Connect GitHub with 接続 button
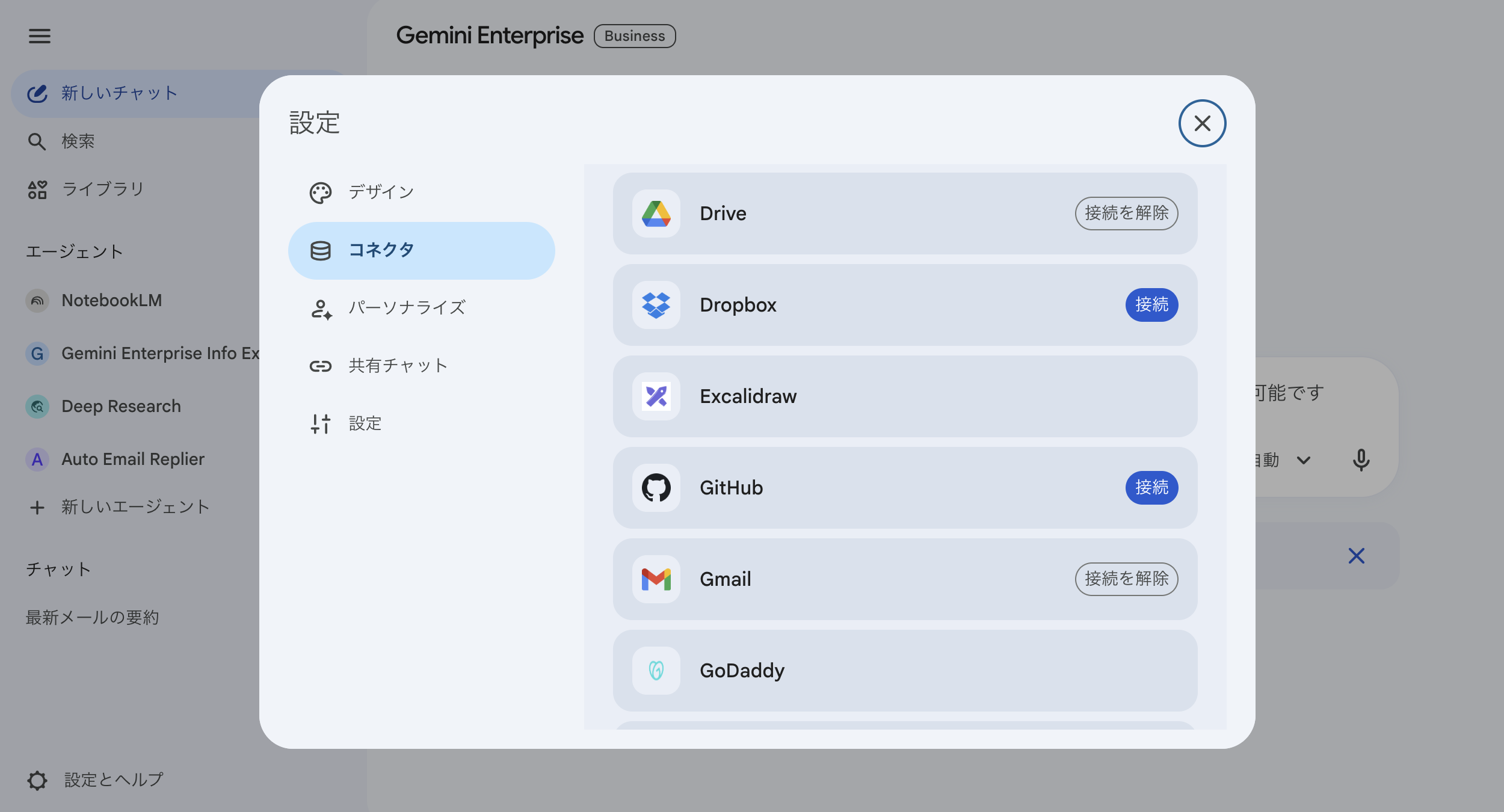Screen dimensions: 1504x812 pos(1152,488)
